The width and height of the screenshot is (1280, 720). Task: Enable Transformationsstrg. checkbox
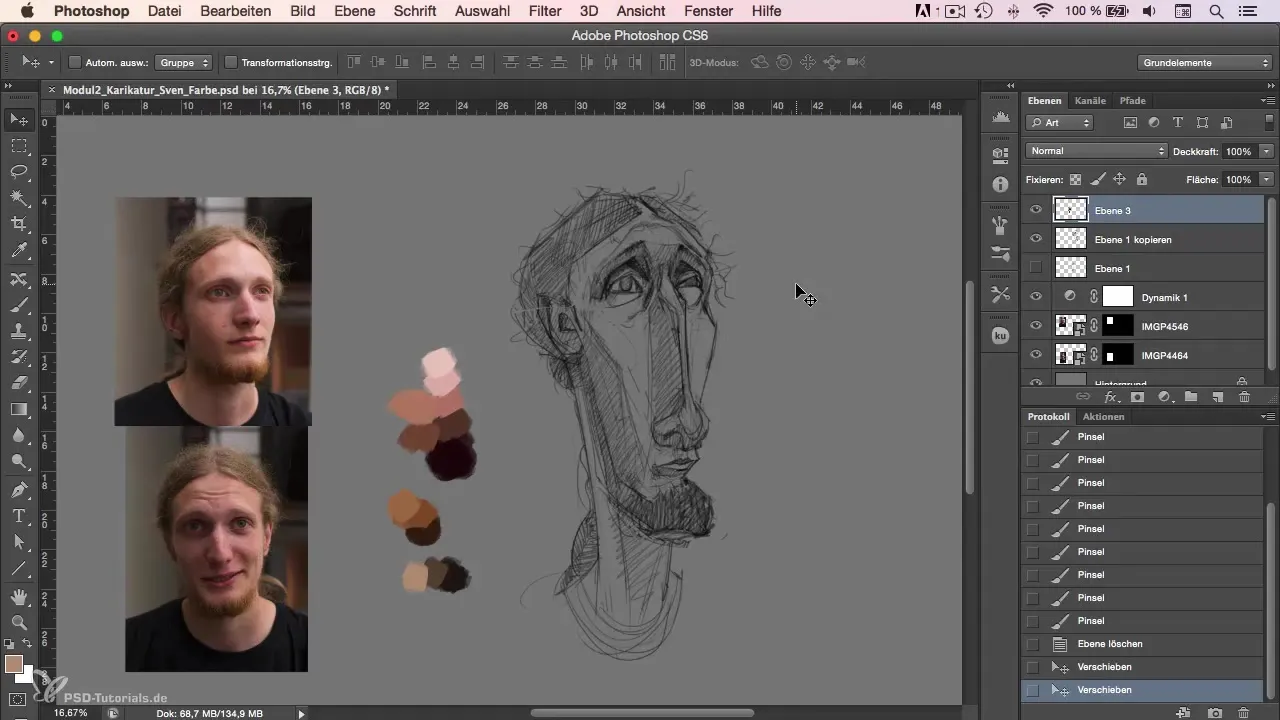coord(231,62)
